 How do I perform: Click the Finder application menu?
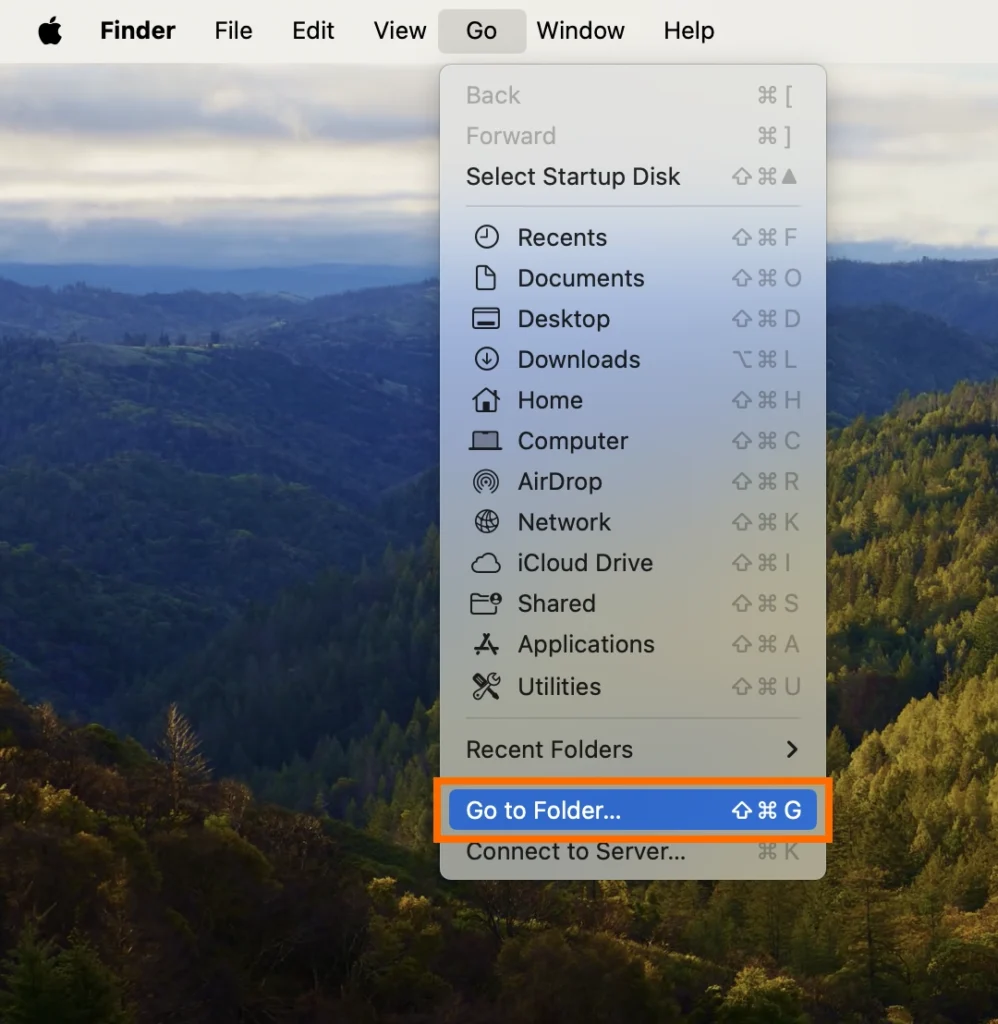pos(138,31)
